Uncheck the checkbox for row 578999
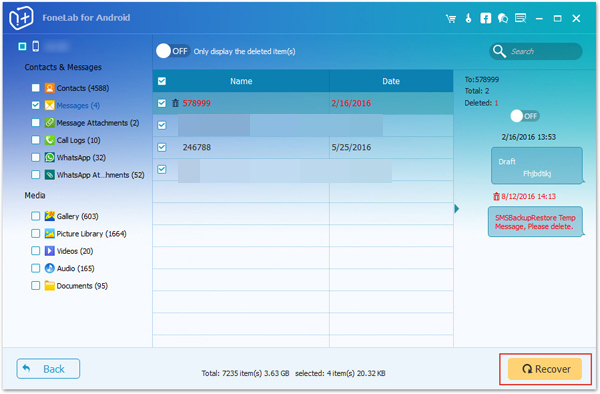600x394 pixels. (162, 103)
